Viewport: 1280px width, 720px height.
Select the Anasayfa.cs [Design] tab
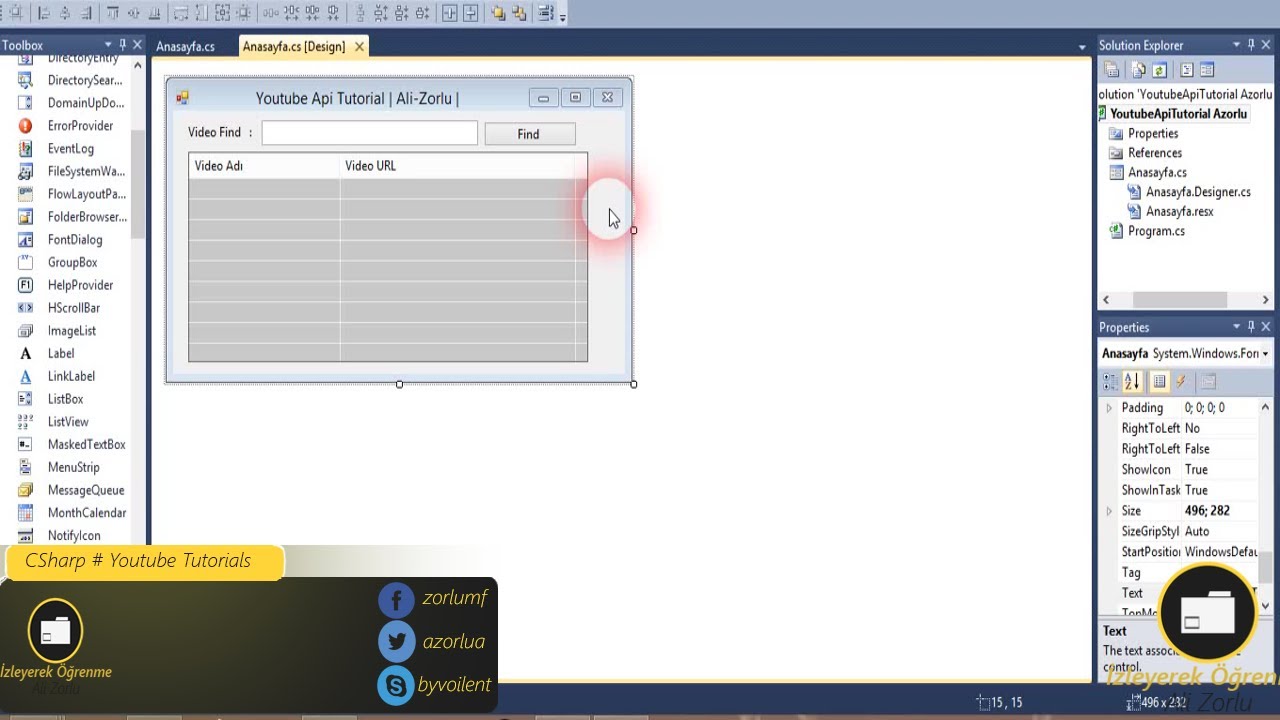tap(294, 46)
